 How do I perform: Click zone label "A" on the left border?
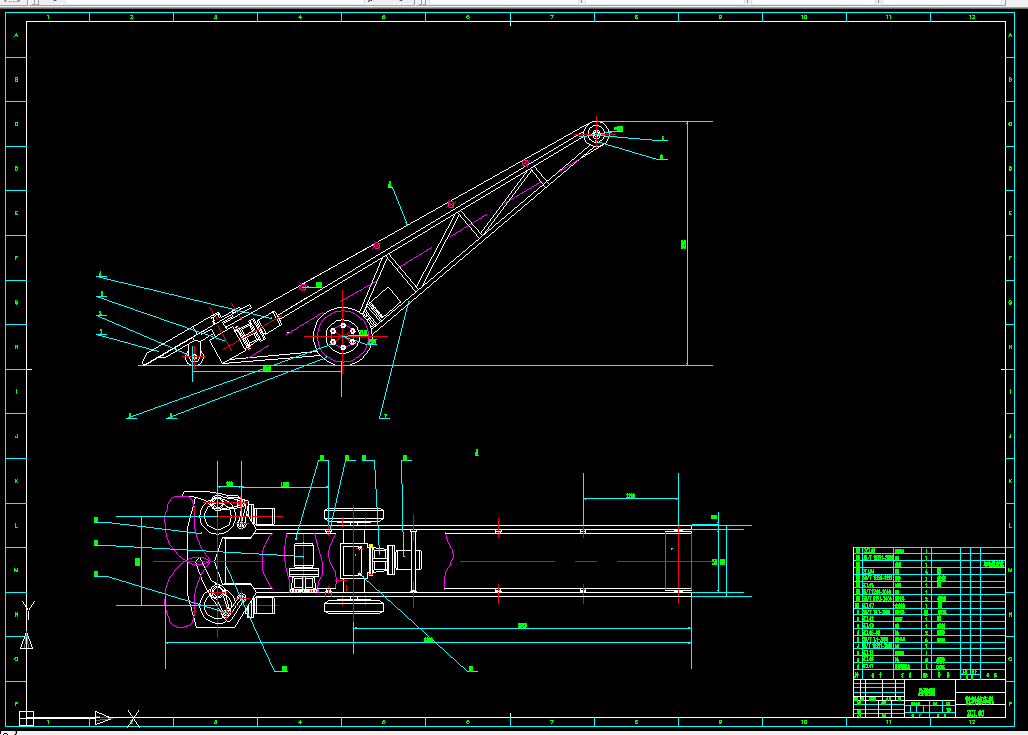click(16, 35)
